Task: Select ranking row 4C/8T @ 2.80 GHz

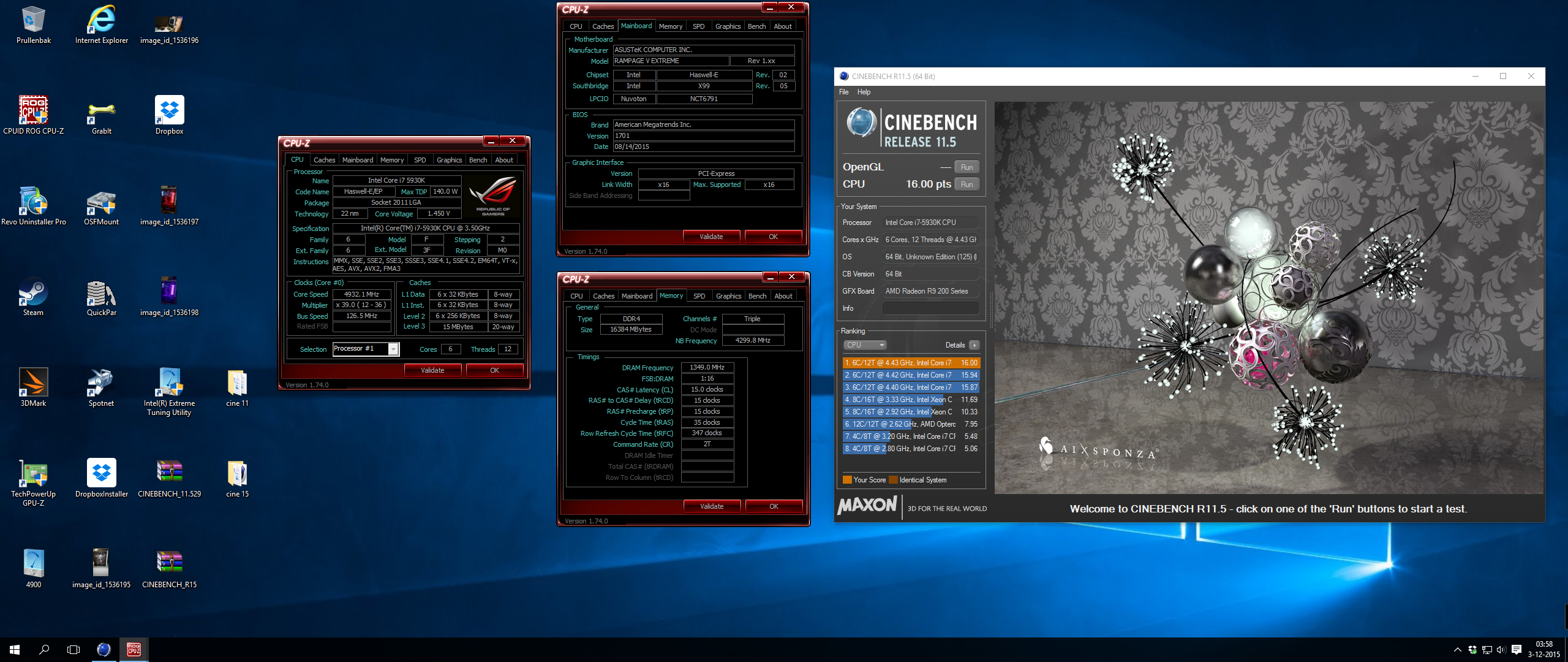Action: tap(911, 449)
